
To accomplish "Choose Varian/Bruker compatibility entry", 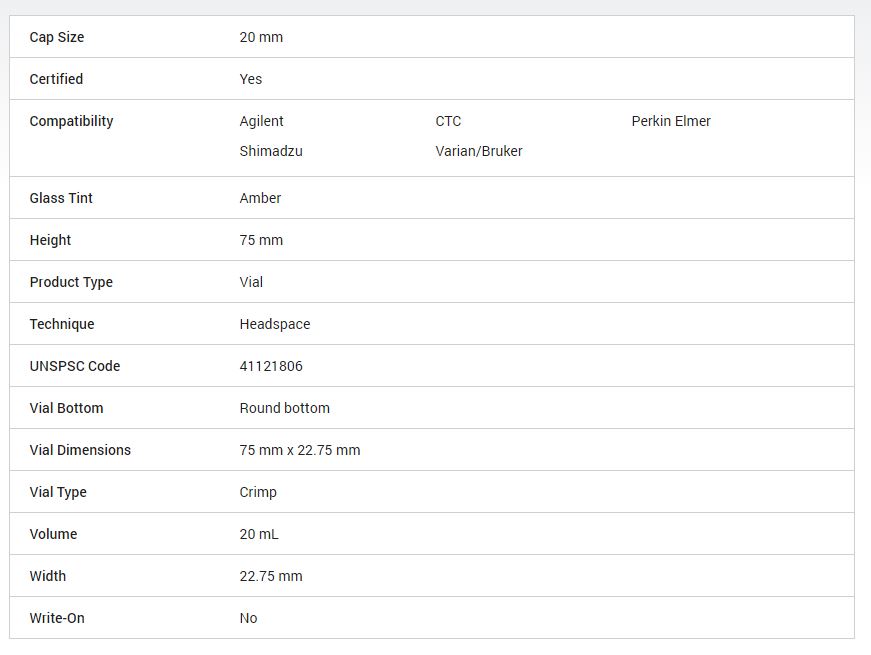I will pos(478,151).
